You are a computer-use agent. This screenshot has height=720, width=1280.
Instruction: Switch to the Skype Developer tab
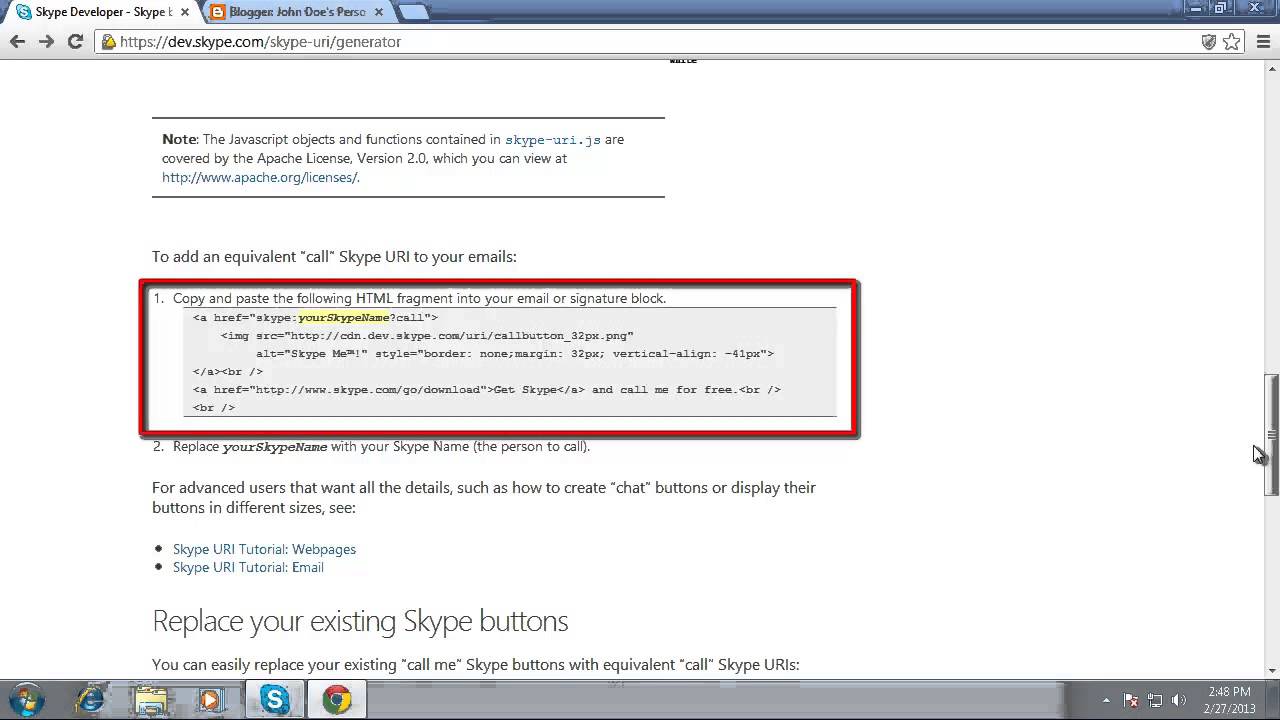[102, 12]
